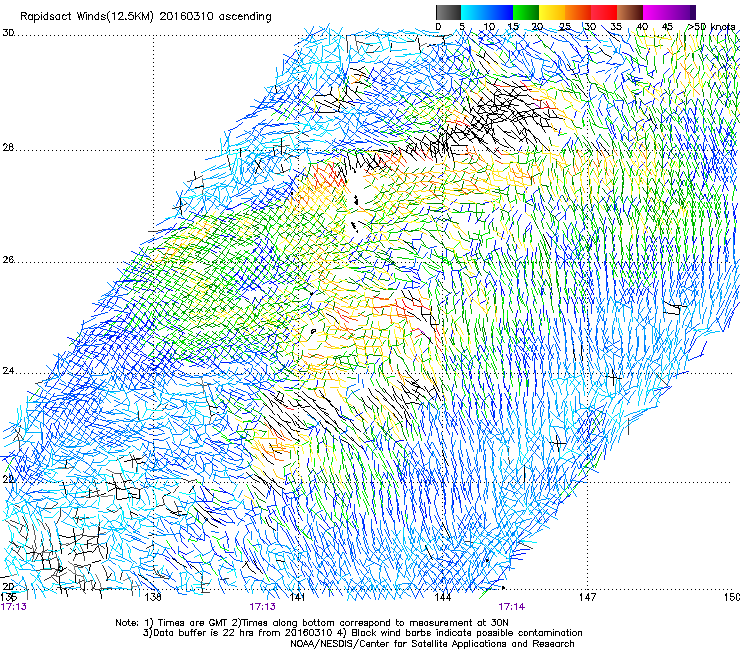
Task: Click the '22' latitude label on the left axis
Action: pyautogui.click(x=8, y=479)
